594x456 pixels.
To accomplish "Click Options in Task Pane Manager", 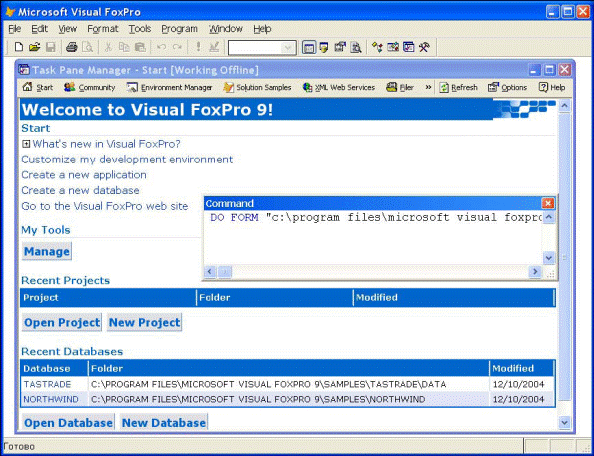I will (507, 87).
